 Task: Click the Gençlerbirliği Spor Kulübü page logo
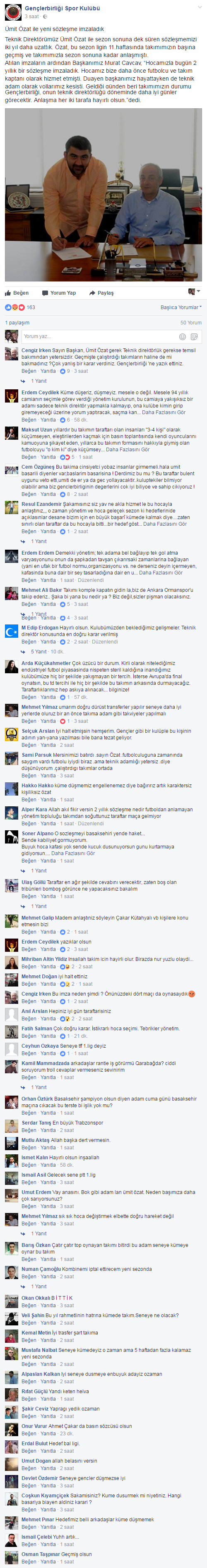pos(13,12)
